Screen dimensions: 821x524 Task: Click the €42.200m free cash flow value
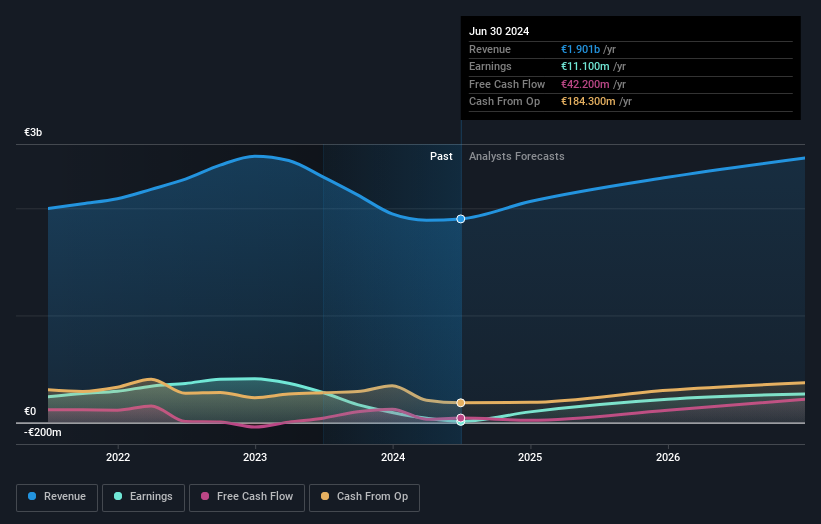click(x=585, y=84)
